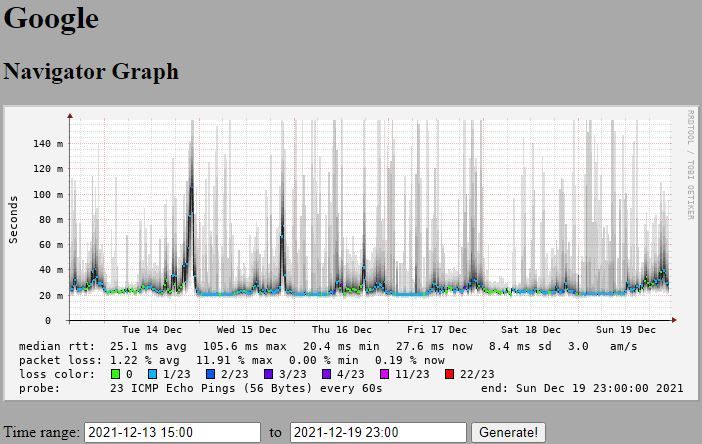Click the red 22/23 loss swatch

point(449,374)
